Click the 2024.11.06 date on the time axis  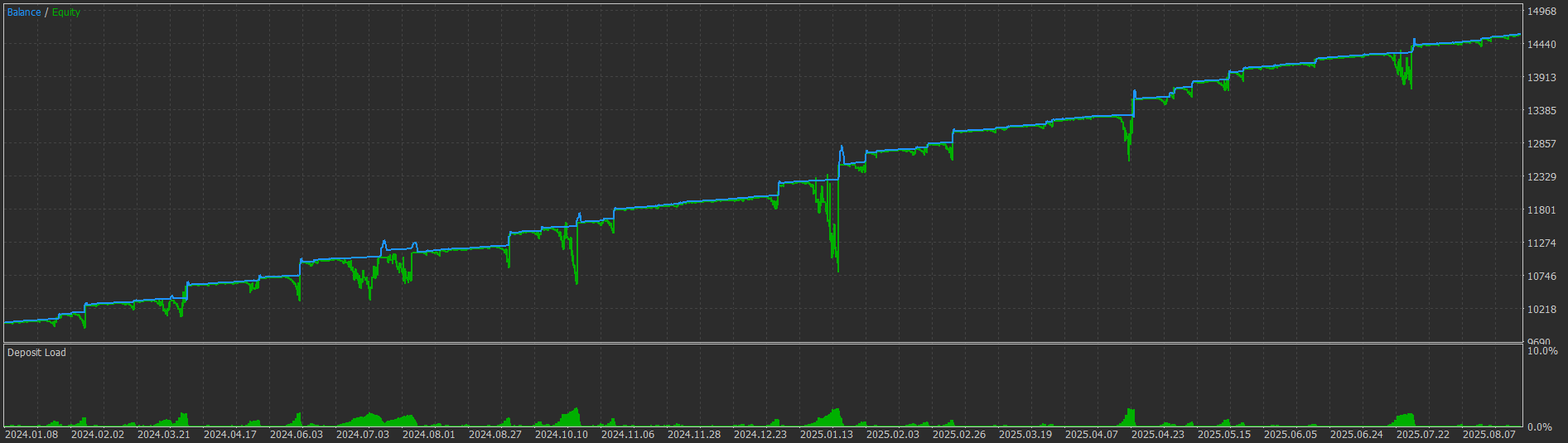(x=628, y=435)
